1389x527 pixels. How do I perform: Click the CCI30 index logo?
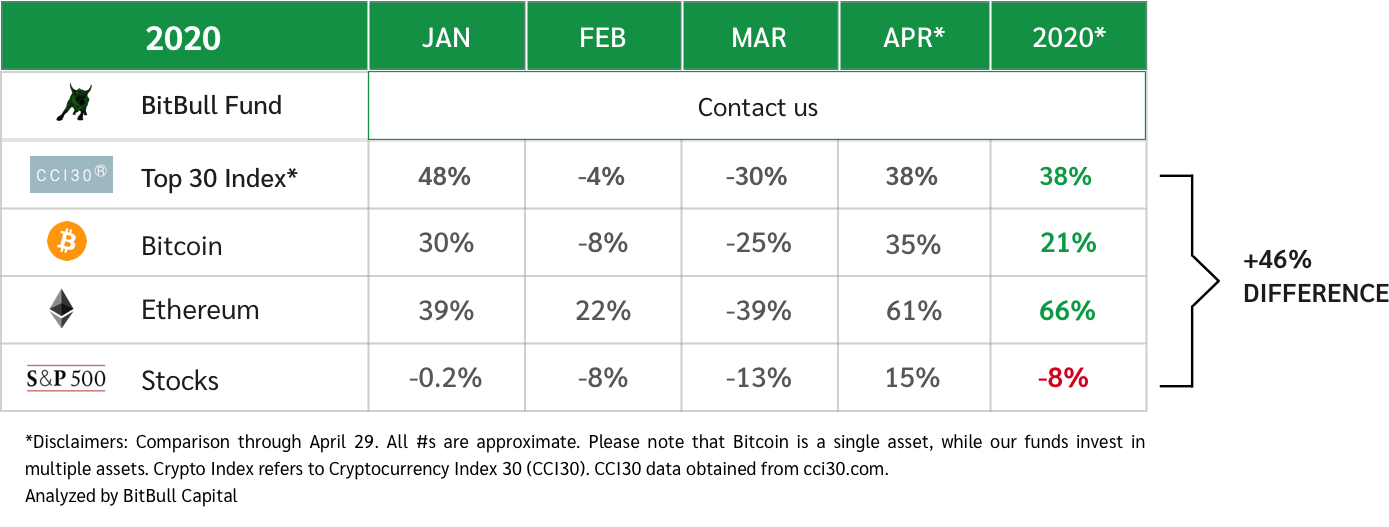tap(71, 176)
